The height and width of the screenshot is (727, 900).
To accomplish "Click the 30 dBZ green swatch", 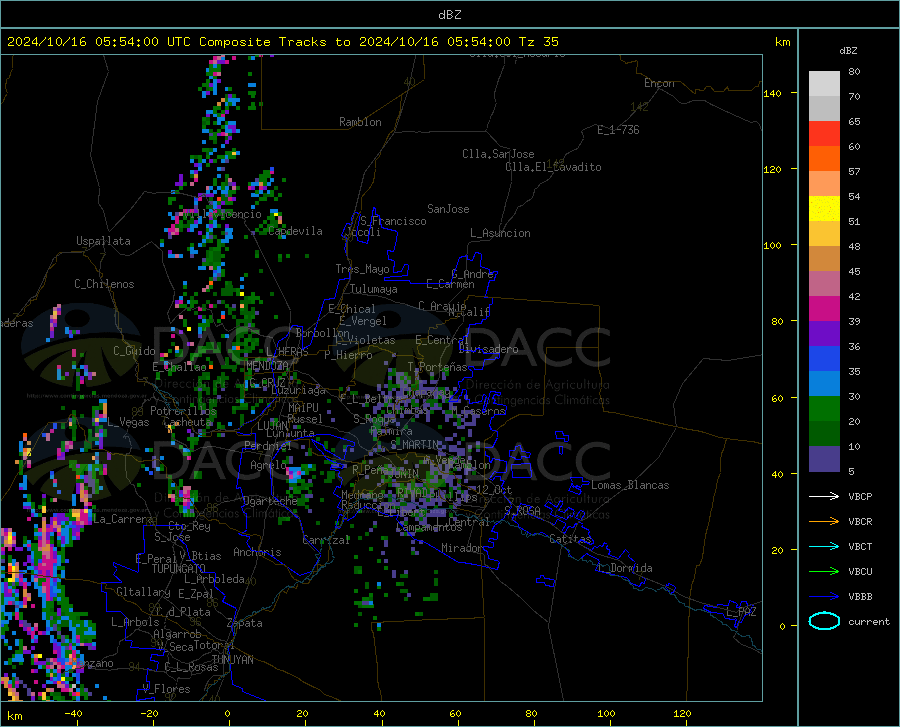I will tap(824, 409).
